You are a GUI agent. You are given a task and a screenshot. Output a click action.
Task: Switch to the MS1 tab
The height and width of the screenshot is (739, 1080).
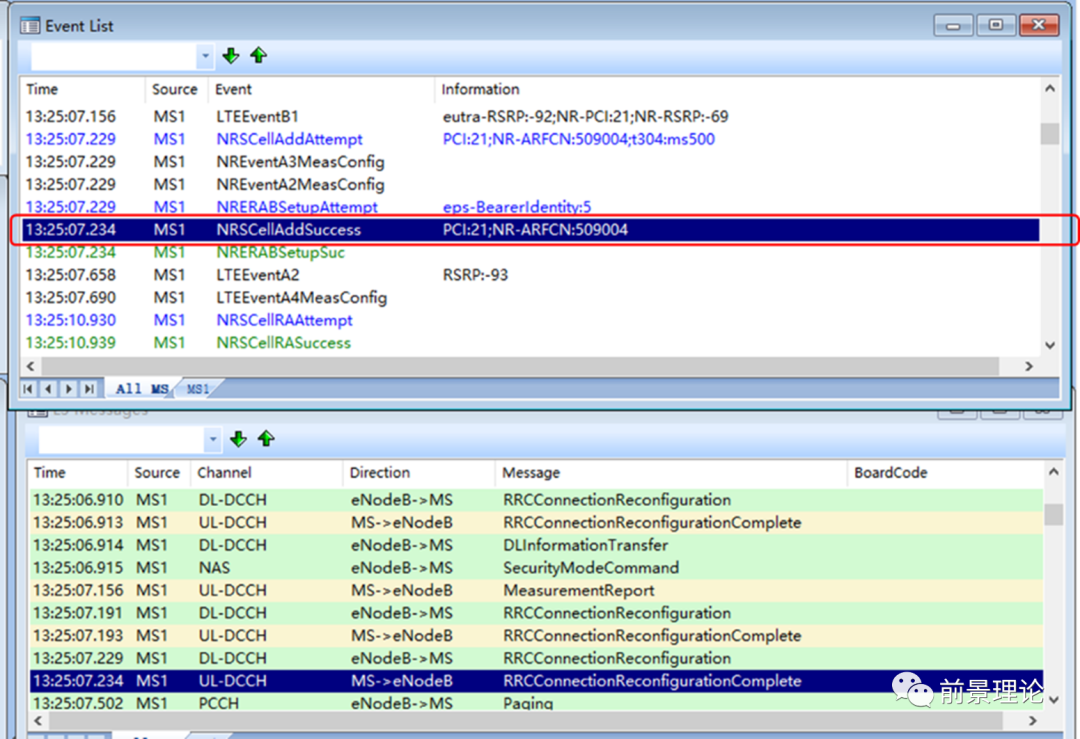point(198,389)
